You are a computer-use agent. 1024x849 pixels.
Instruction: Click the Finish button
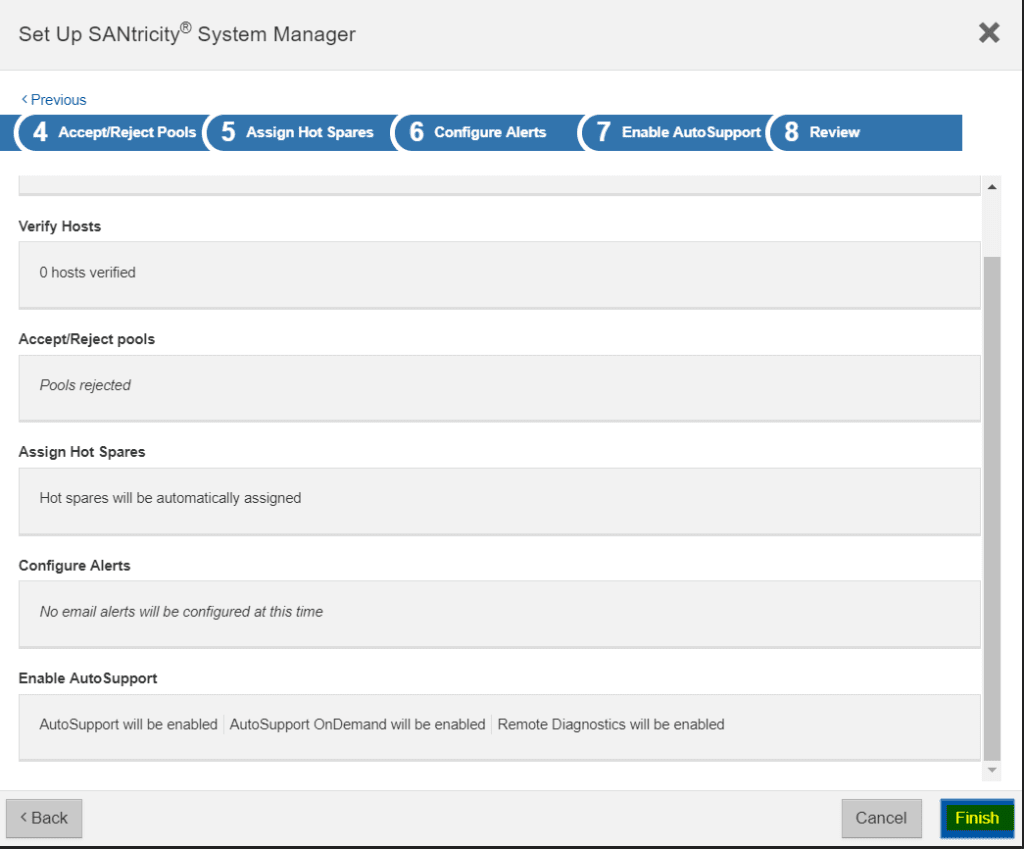pyautogui.click(x=977, y=817)
